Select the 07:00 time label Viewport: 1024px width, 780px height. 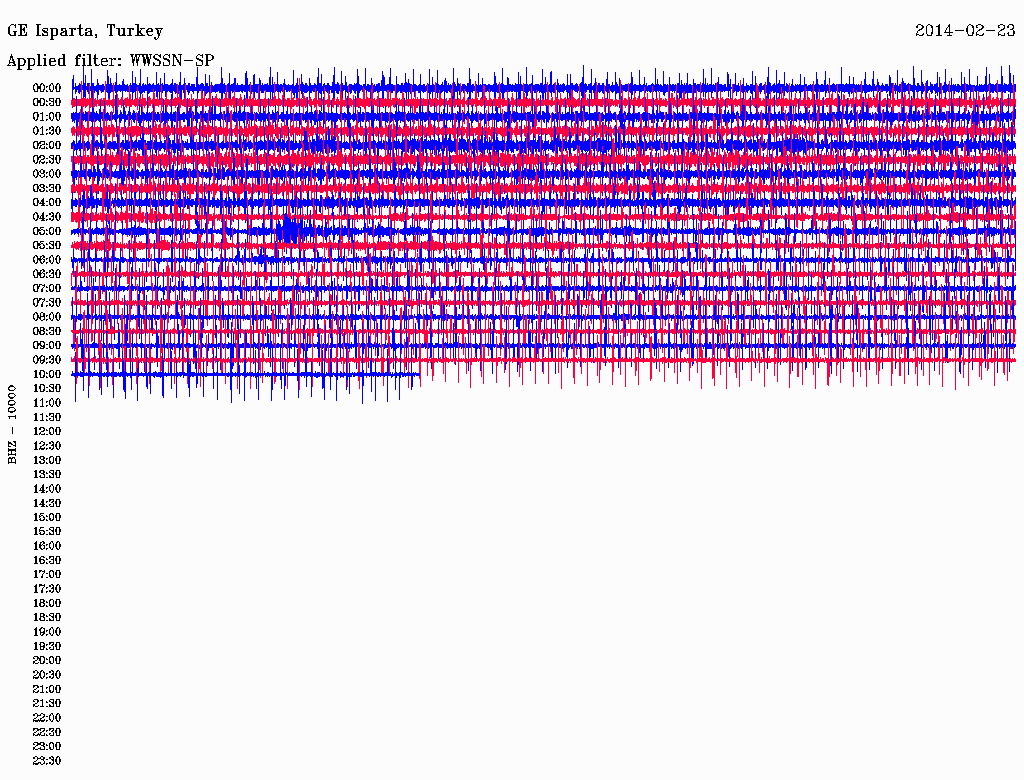point(47,289)
